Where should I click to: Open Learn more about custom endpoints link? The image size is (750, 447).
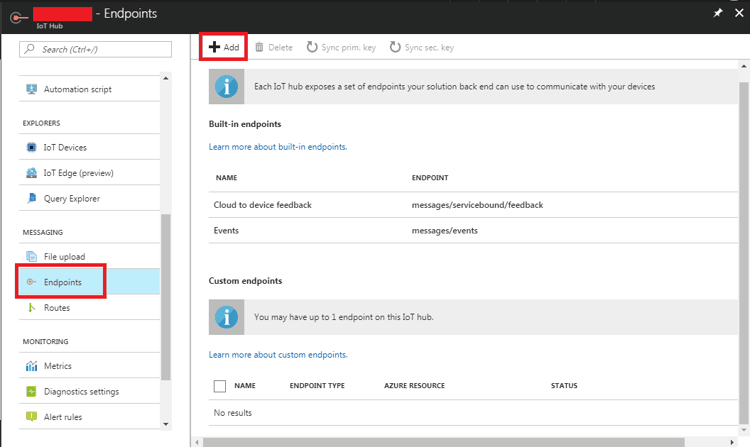coord(278,355)
